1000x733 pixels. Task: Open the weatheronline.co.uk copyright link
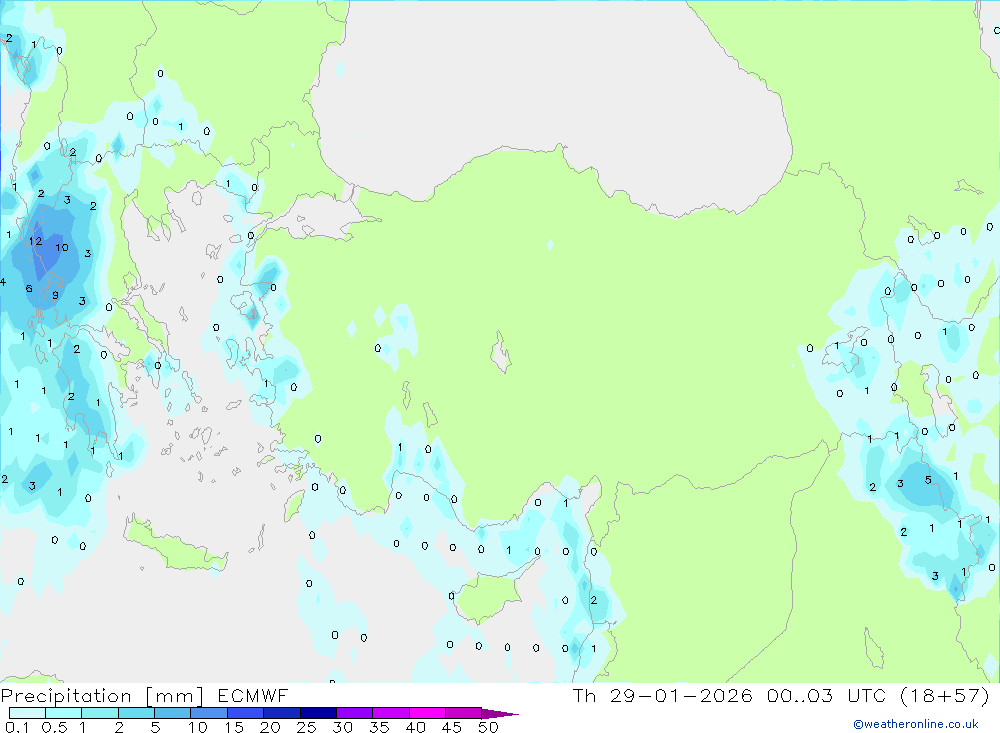[915, 724]
